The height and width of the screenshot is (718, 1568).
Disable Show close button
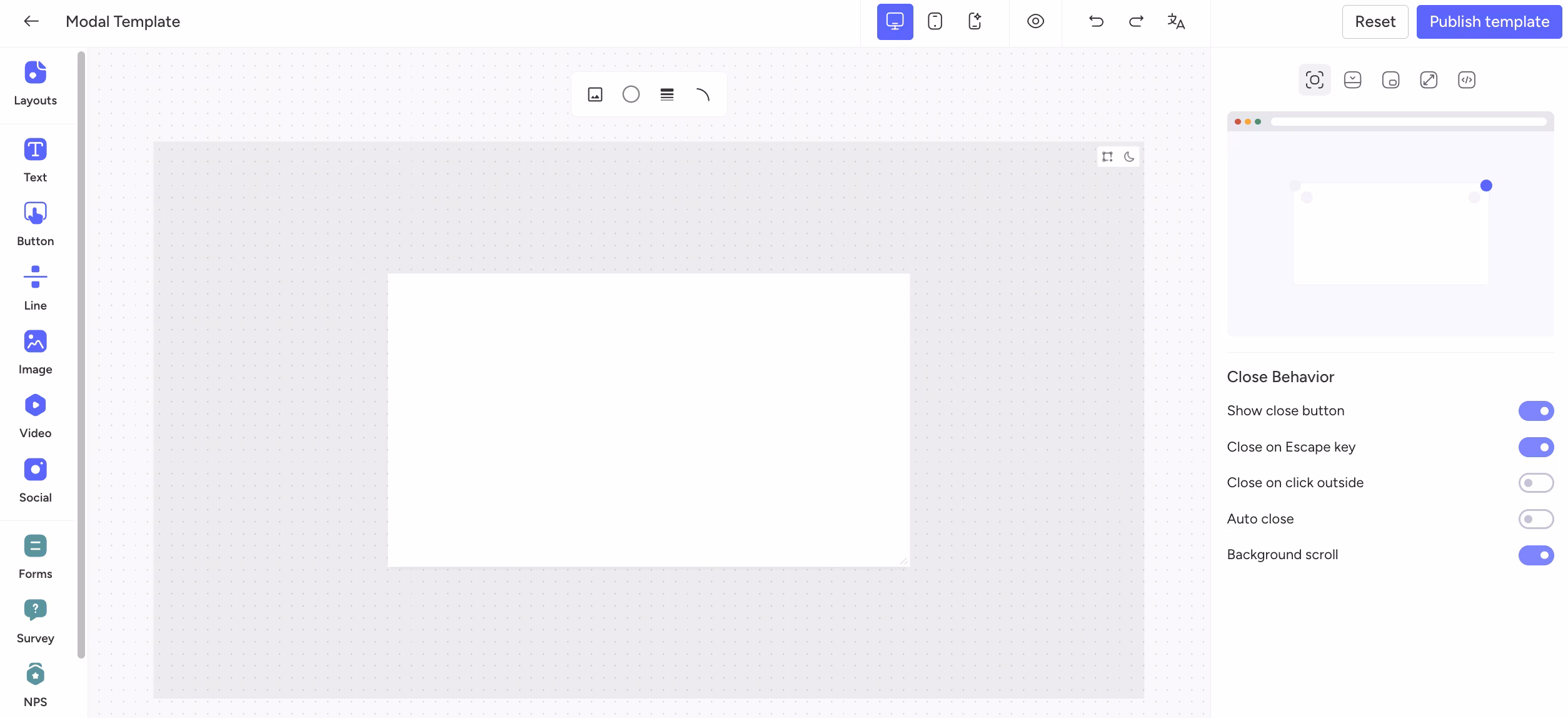(x=1536, y=411)
